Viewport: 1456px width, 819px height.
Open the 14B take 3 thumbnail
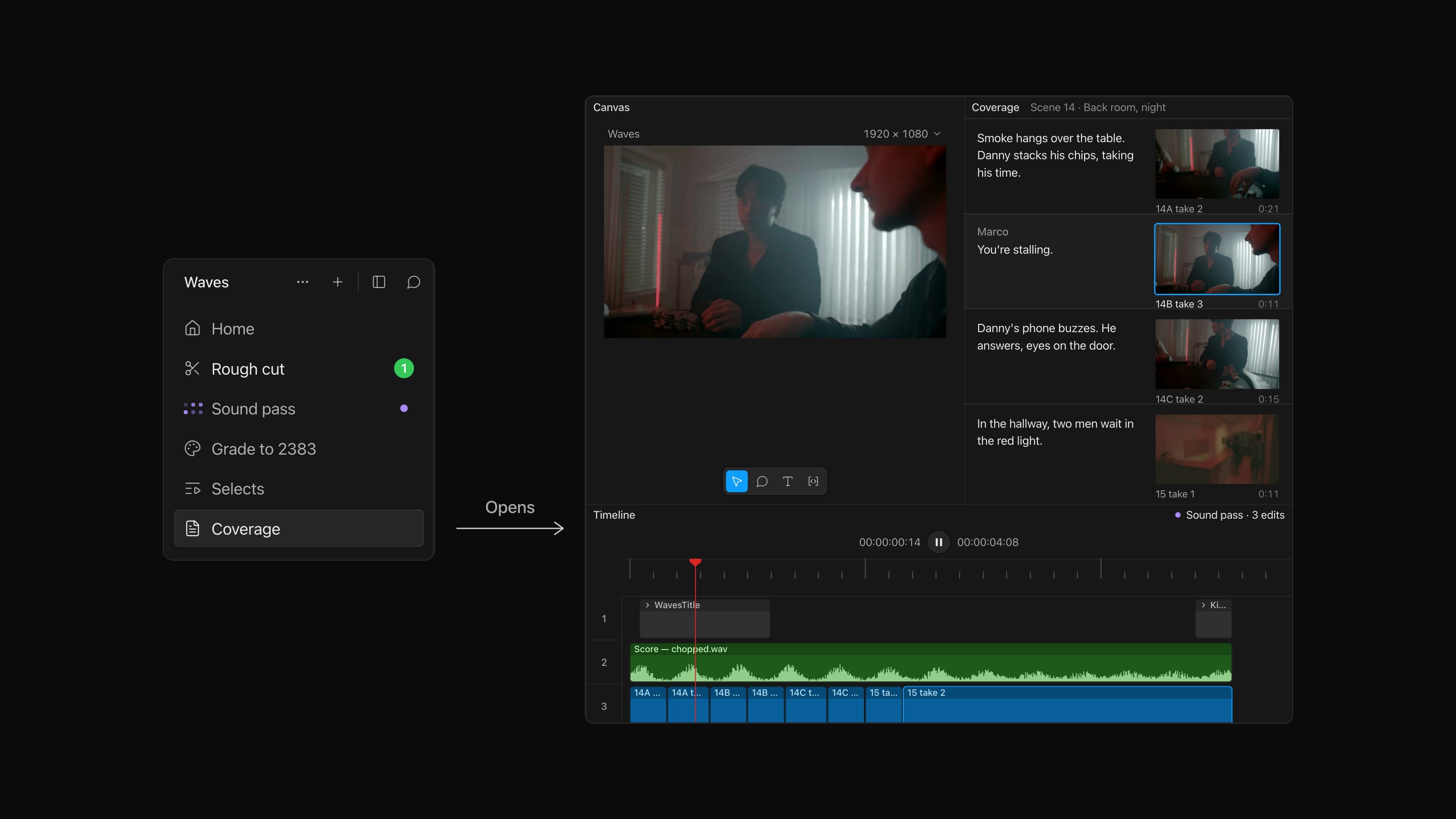tap(1217, 259)
